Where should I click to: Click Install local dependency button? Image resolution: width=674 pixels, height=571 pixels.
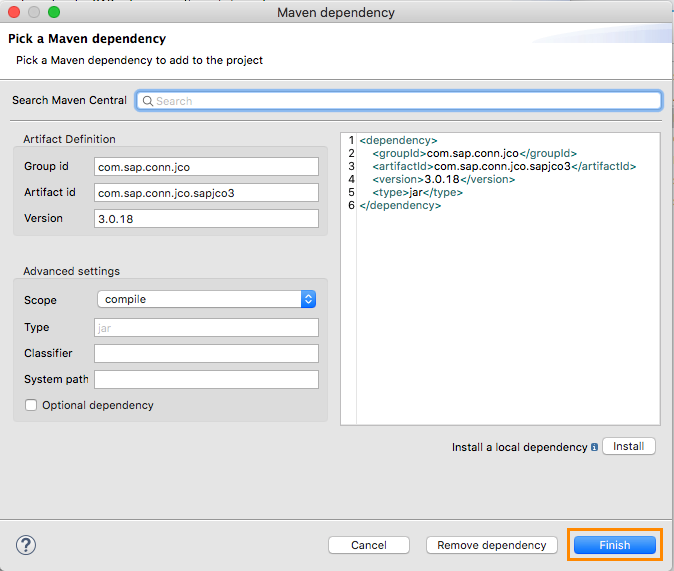point(629,447)
